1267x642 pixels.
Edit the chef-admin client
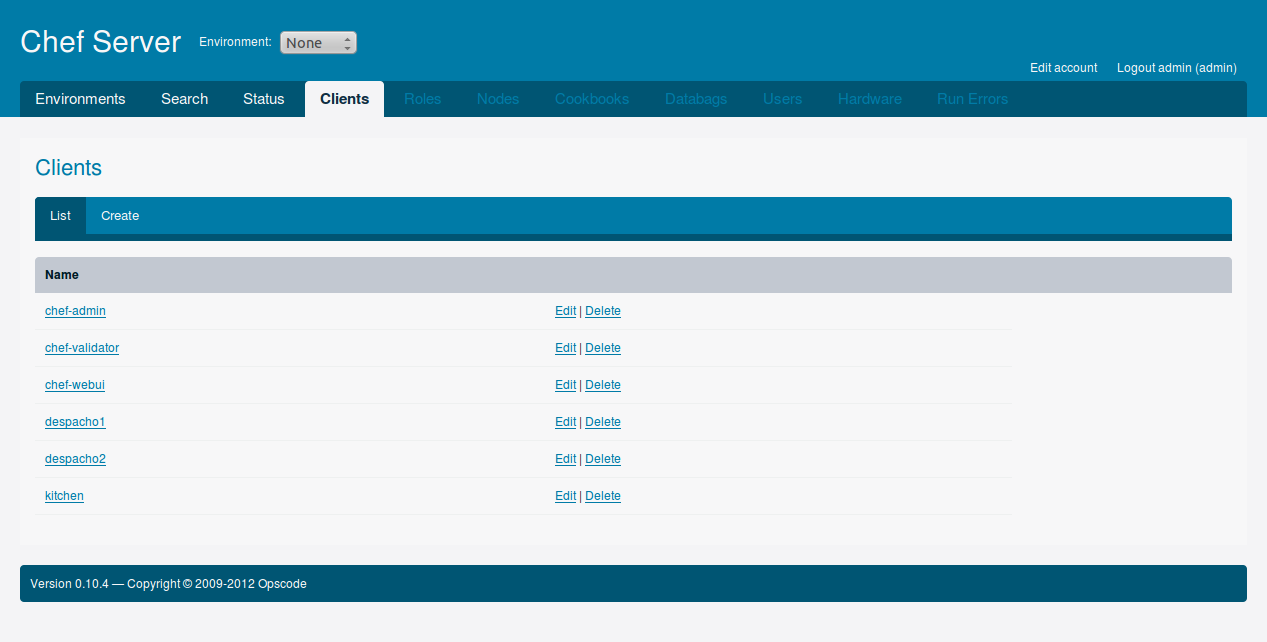565,311
